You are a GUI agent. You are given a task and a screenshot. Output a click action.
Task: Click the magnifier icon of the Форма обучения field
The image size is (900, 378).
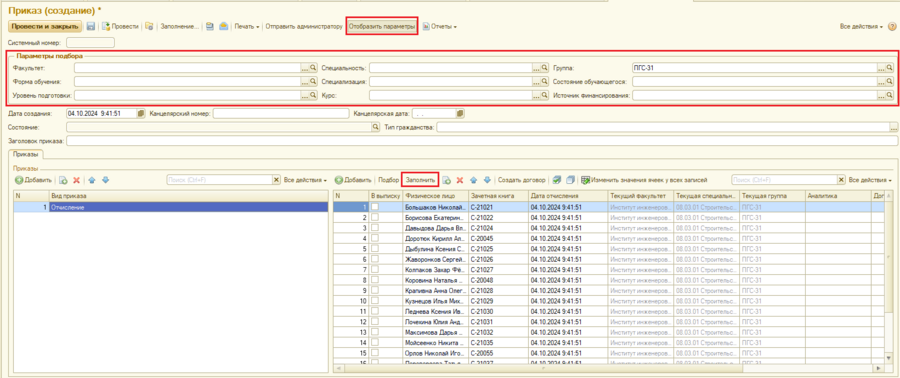313,81
